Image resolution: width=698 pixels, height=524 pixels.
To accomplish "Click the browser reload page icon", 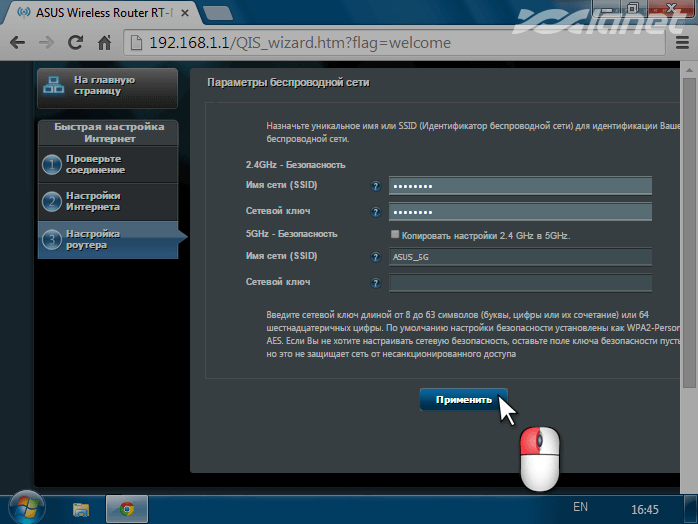I will tap(75, 44).
